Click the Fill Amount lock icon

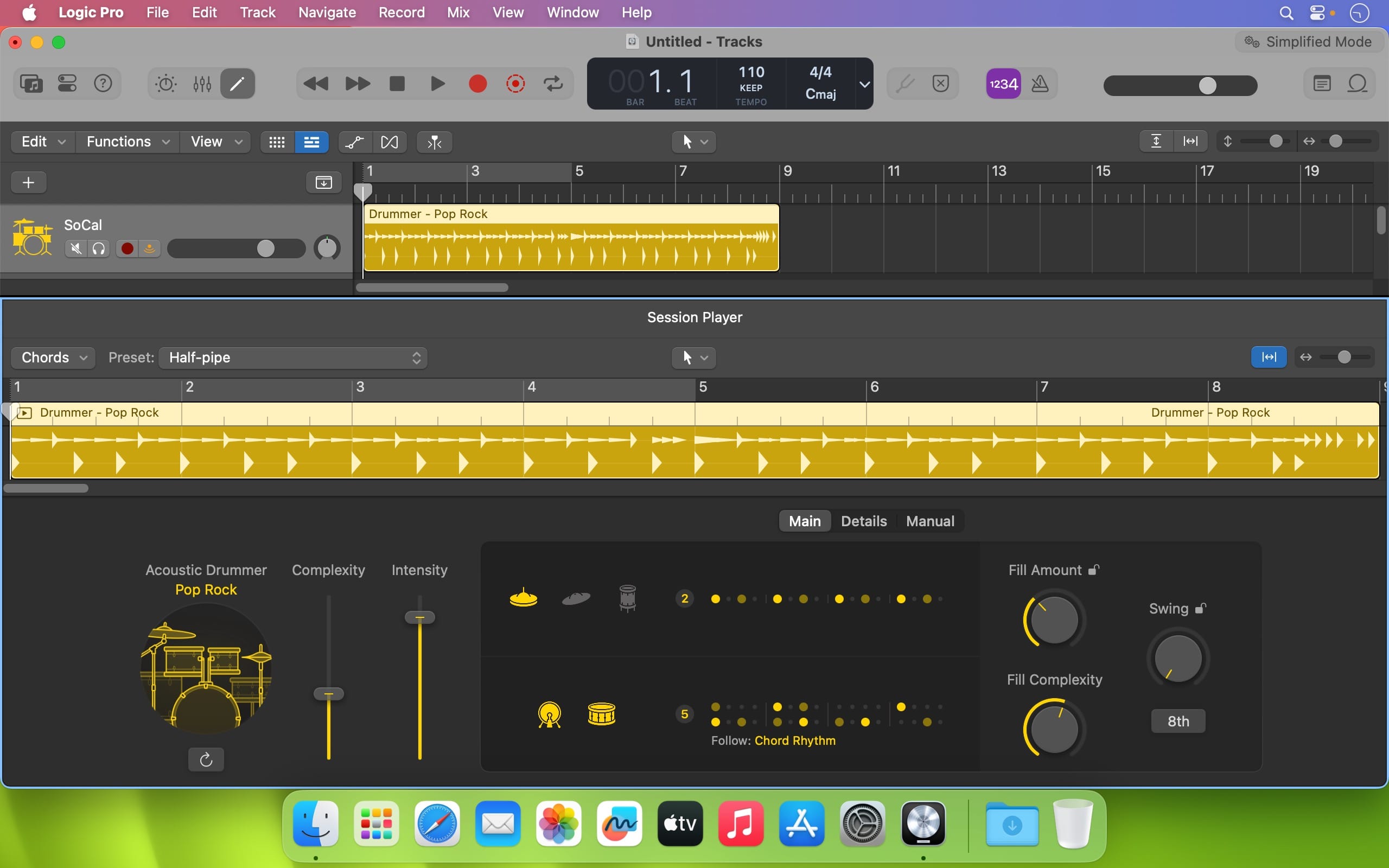1093,570
